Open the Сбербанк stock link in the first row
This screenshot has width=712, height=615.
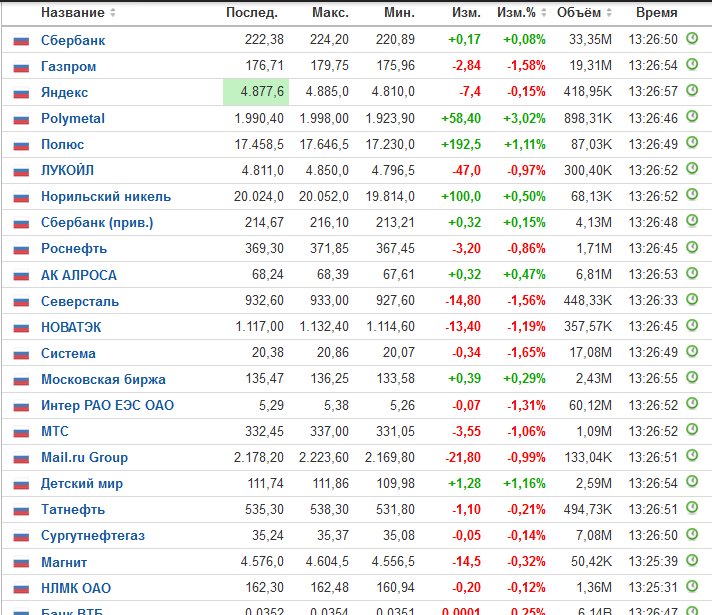[x=73, y=40]
